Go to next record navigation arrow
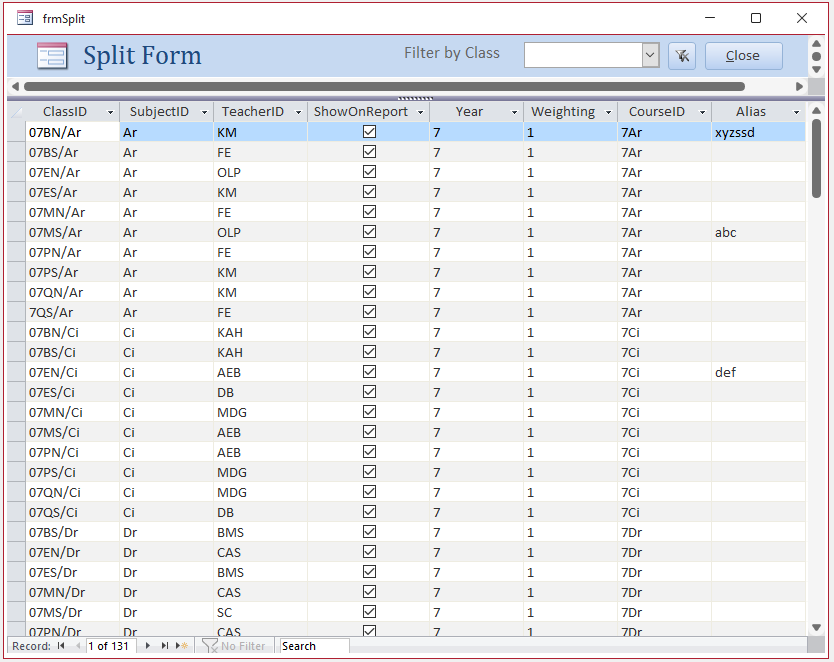Viewport: 834px width, 662px height. [147, 646]
